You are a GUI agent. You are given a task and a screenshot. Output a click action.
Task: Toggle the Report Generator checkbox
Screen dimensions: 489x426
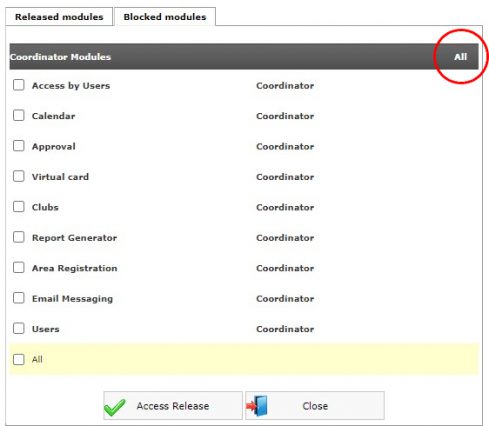[x=19, y=237]
